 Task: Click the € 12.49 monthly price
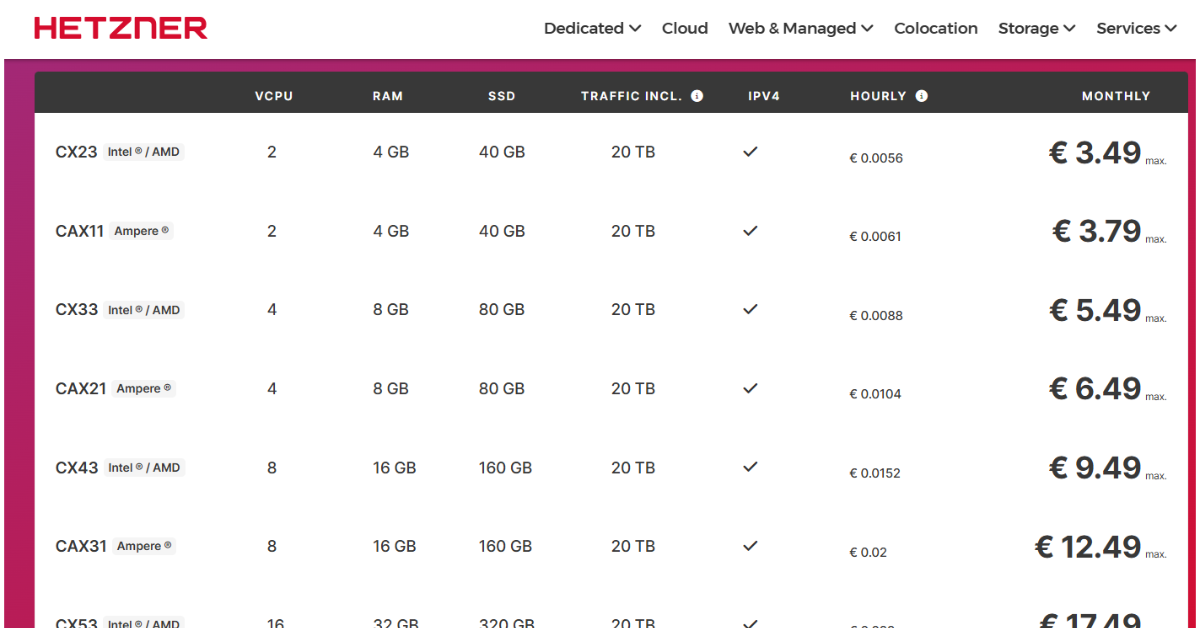coord(1088,546)
